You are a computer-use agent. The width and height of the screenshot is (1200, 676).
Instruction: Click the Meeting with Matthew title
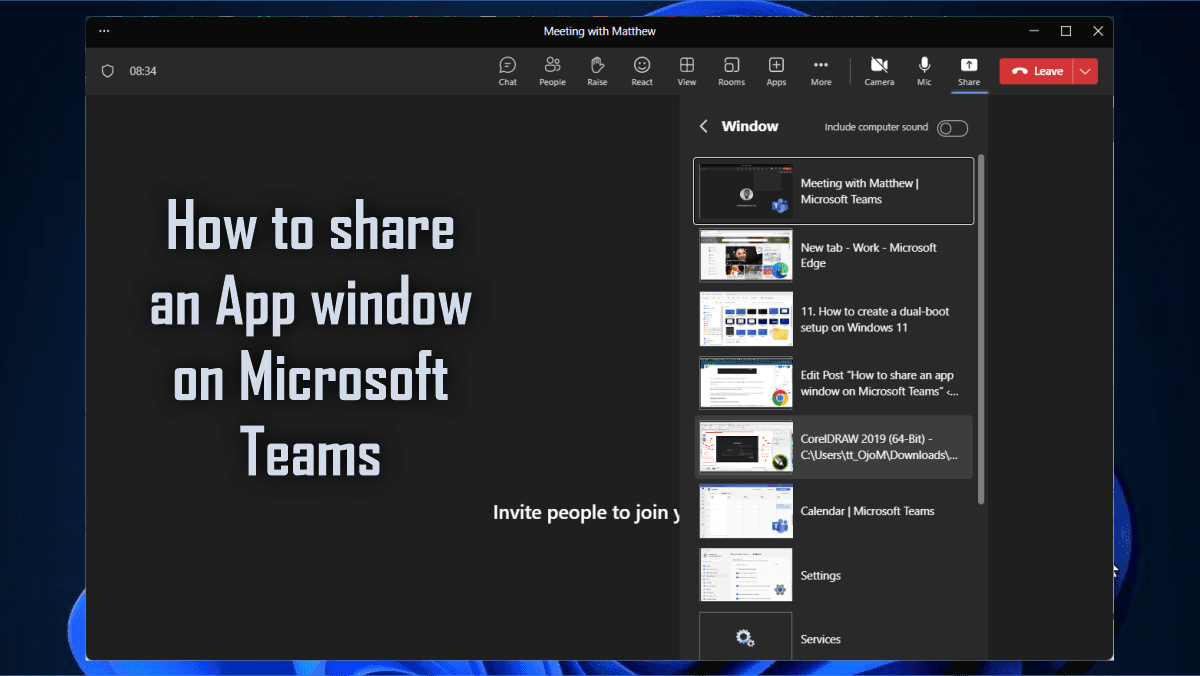(x=600, y=31)
